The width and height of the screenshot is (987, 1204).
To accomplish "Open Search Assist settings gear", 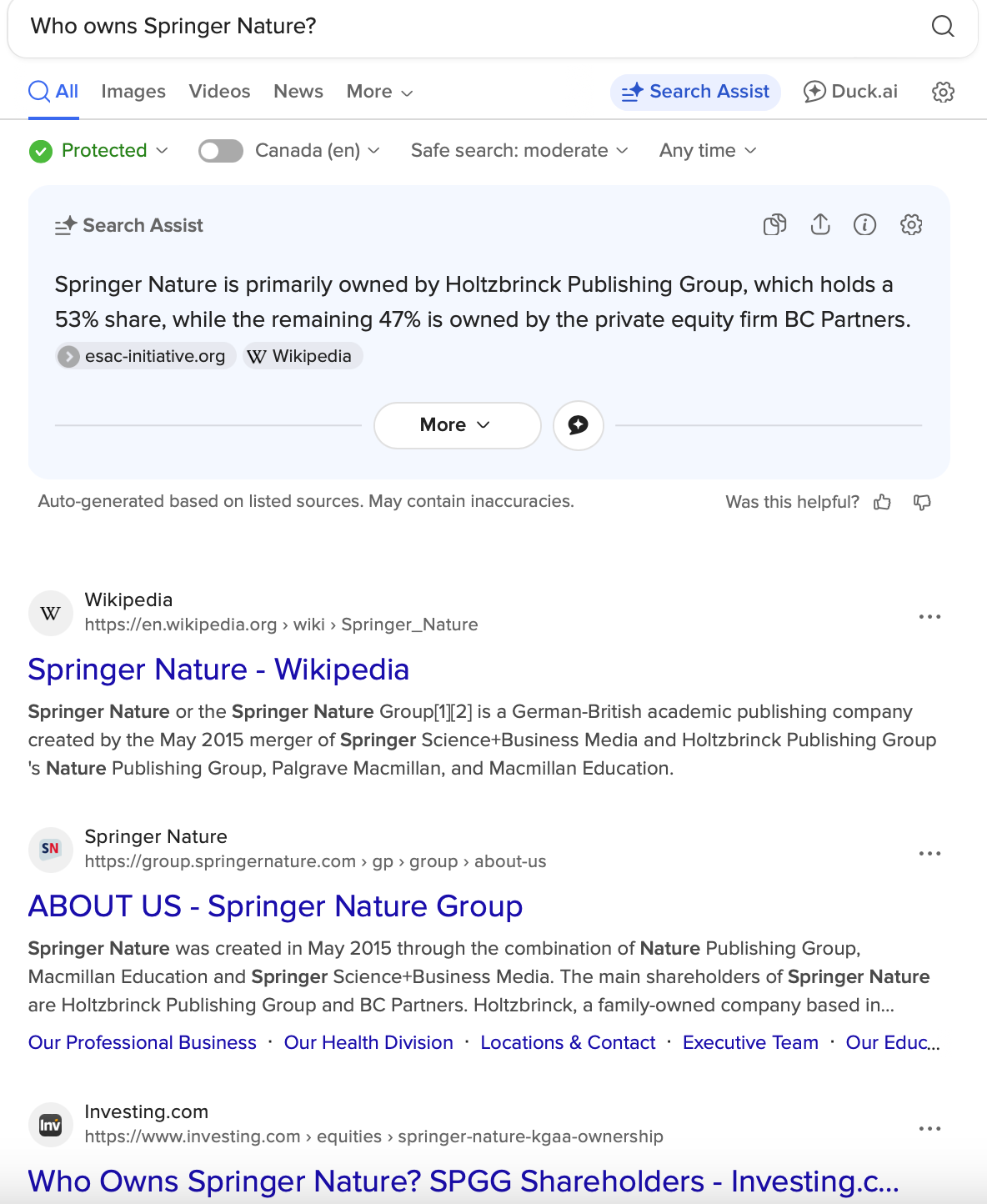I will pos(911,224).
